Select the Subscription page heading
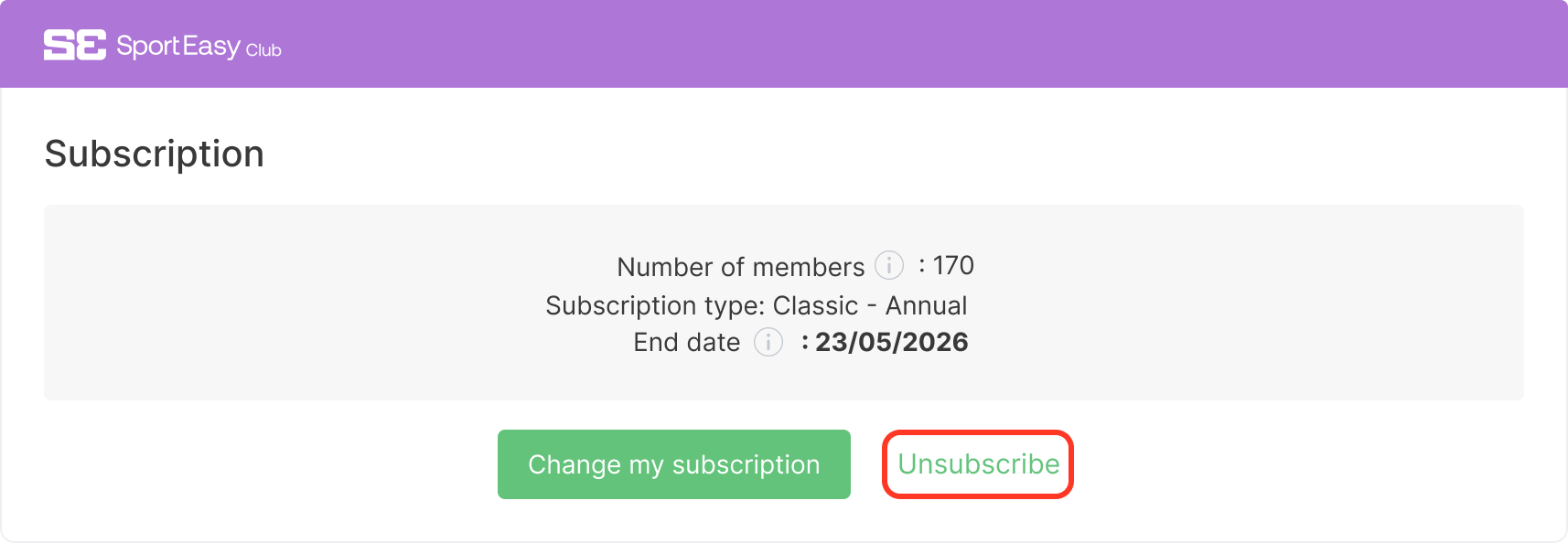The height and width of the screenshot is (543, 1568). pos(155,154)
